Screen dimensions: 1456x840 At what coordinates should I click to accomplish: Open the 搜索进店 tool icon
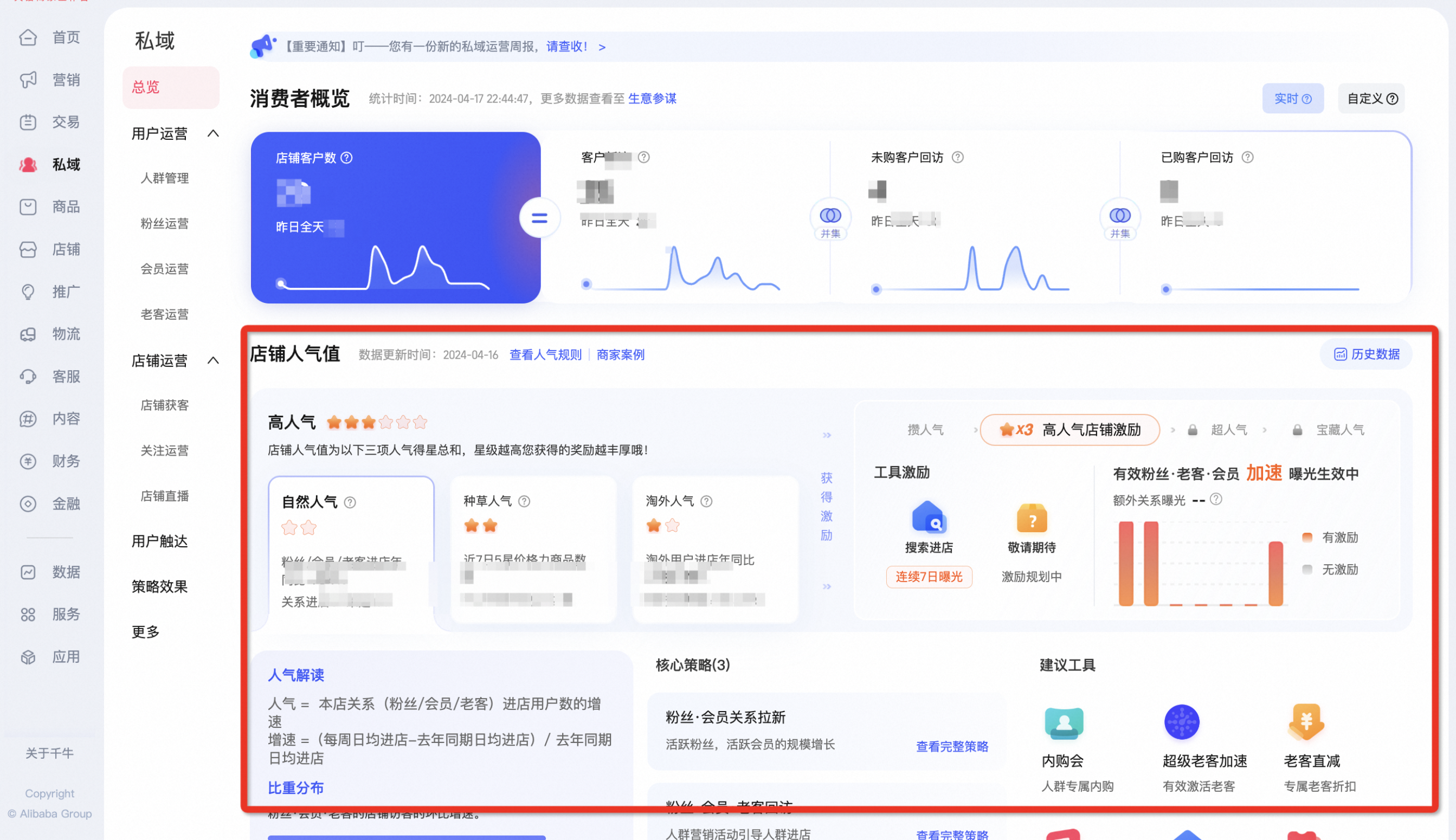[x=929, y=517]
